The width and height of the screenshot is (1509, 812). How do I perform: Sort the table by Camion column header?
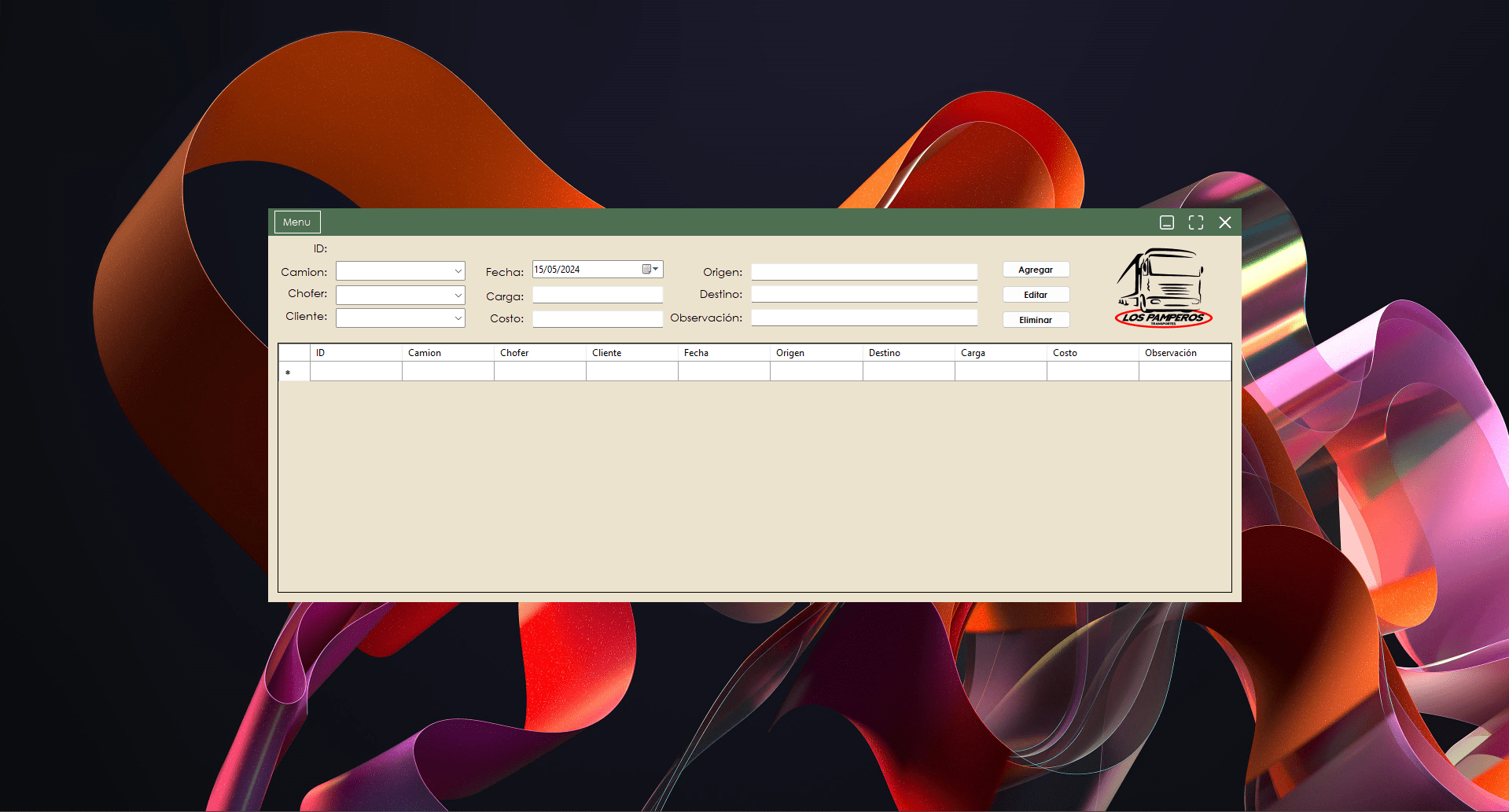tap(447, 353)
